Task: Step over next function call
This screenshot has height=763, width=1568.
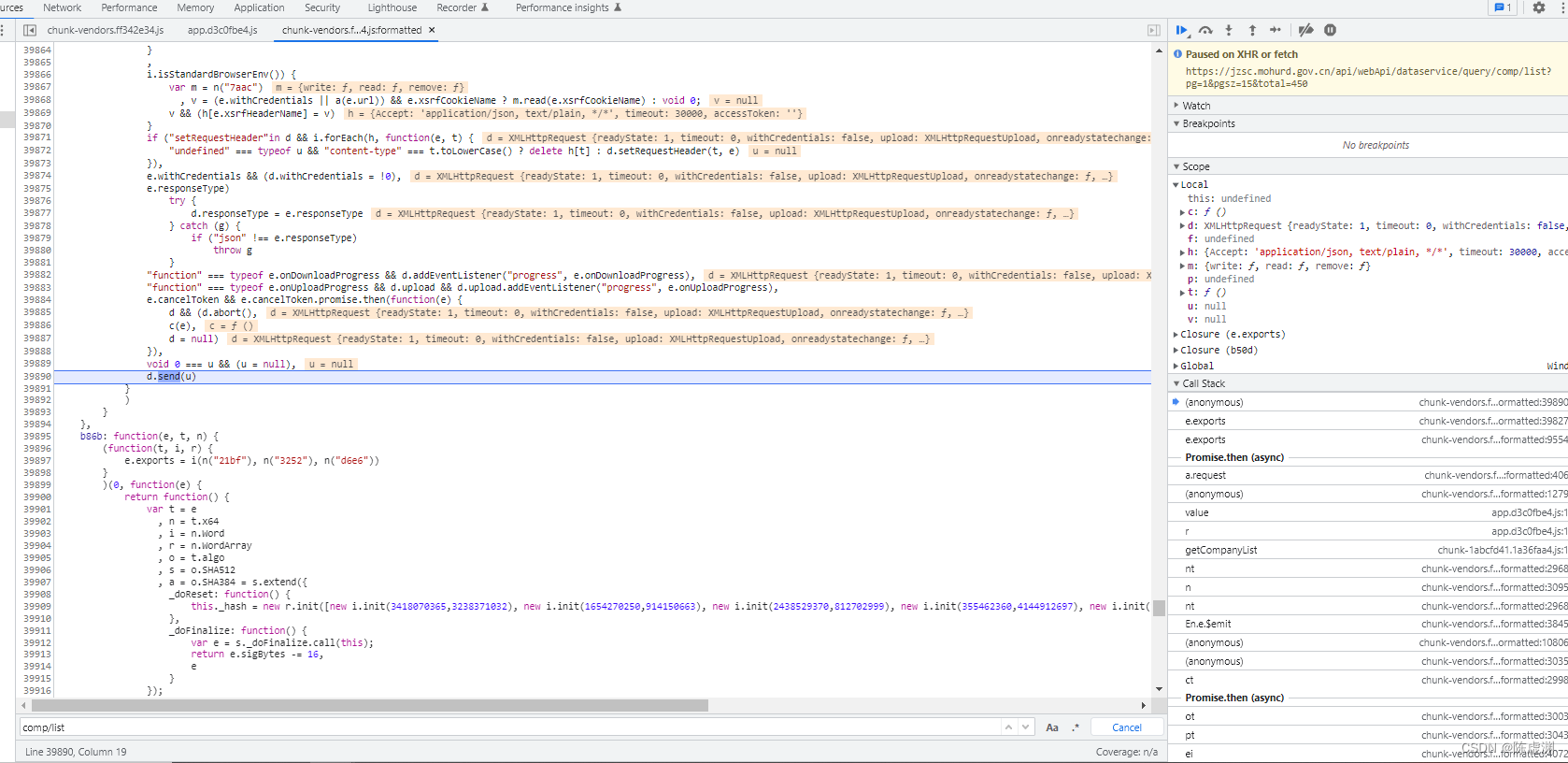Action: coord(1205,30)
